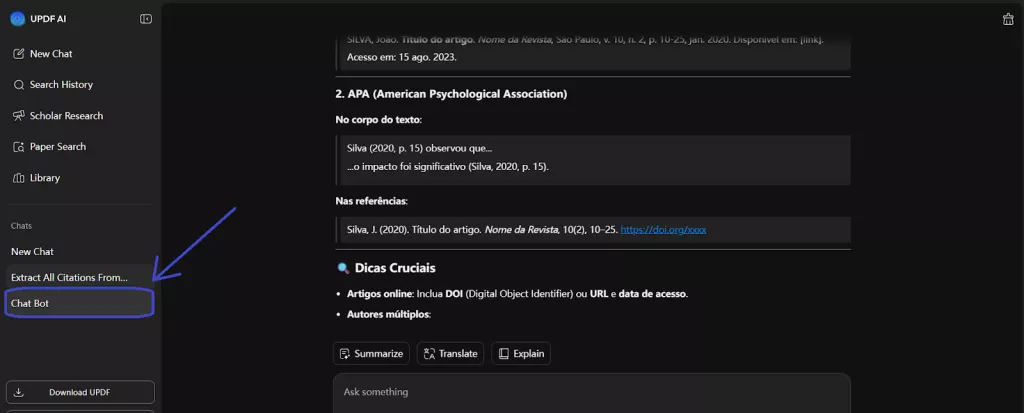Viewport: 1024px width, 413px height.
Task: Click the Summarize button icon
Action: [345, 354]
